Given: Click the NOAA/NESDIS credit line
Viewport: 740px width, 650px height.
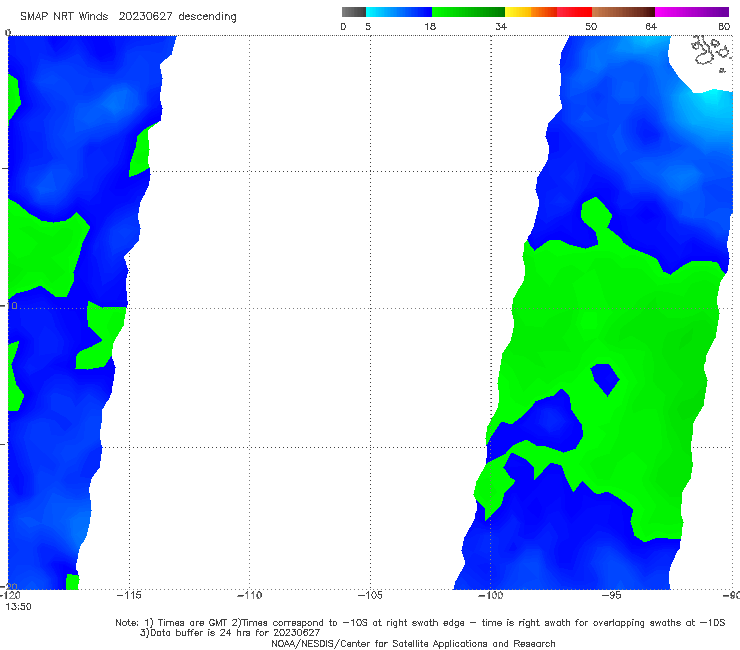Looking at the screenshot, I should [413, 644].
